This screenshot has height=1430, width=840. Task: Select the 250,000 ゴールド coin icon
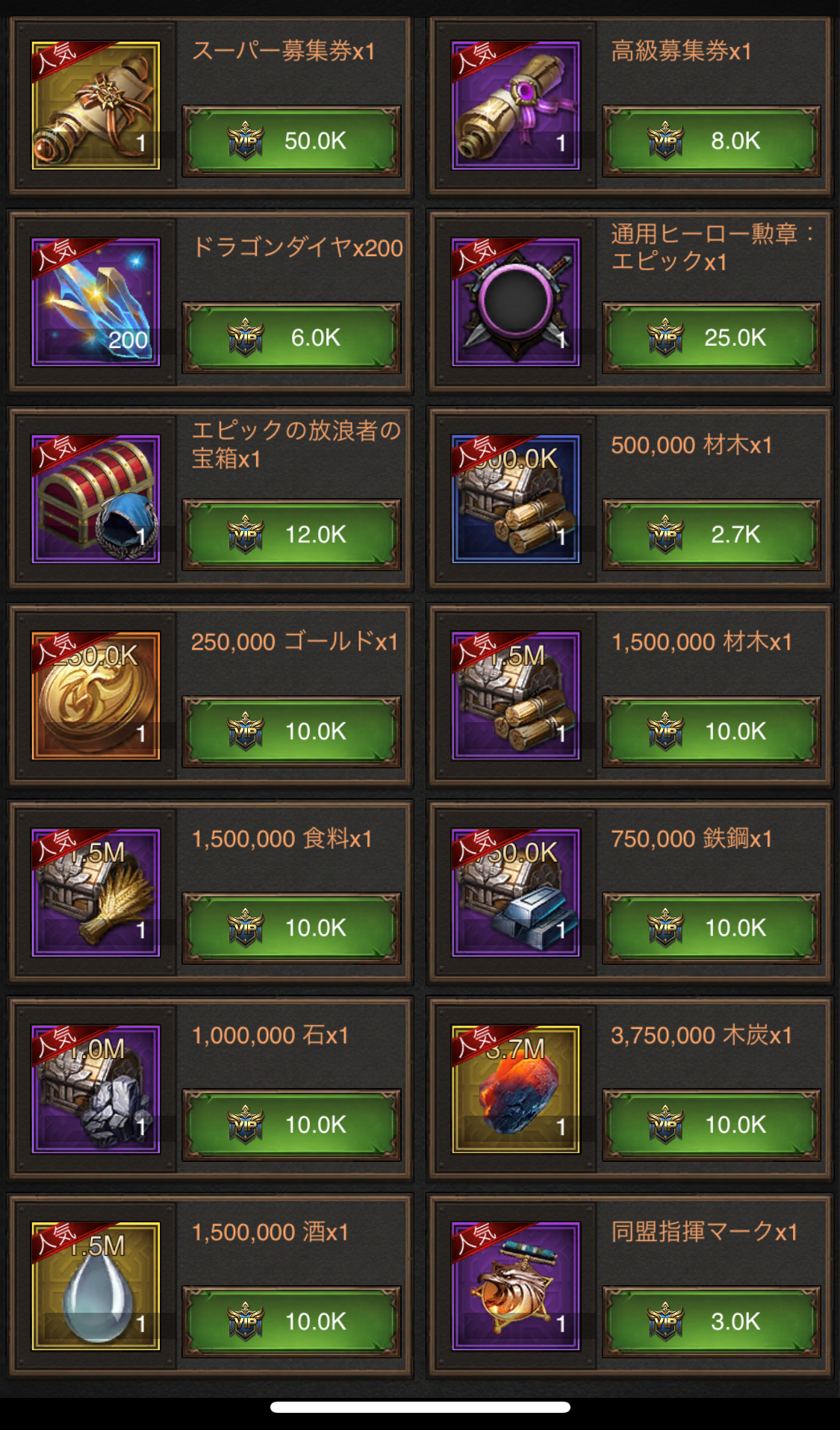96,696
